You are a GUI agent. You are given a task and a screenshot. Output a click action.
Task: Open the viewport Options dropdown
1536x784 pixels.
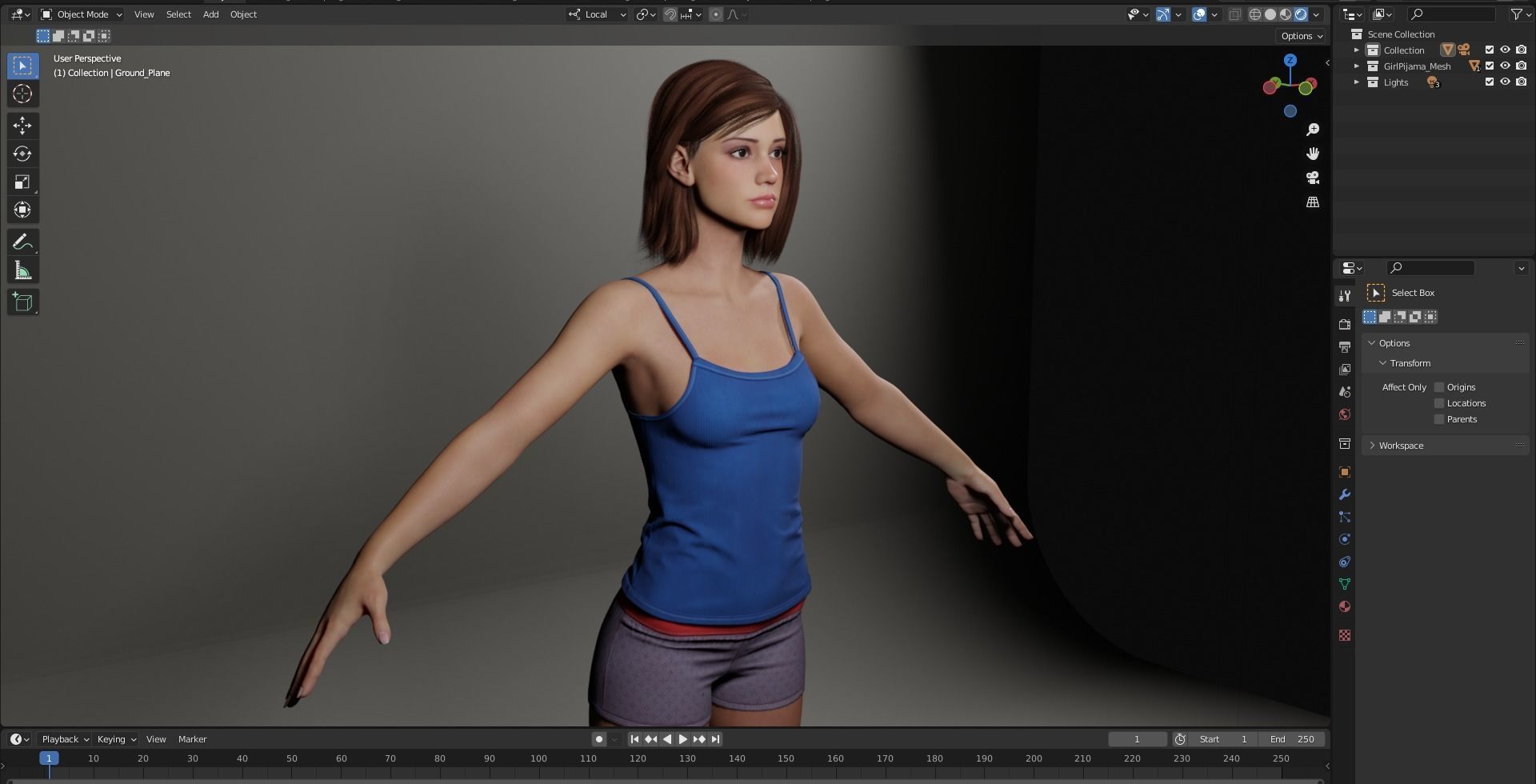1302,36
